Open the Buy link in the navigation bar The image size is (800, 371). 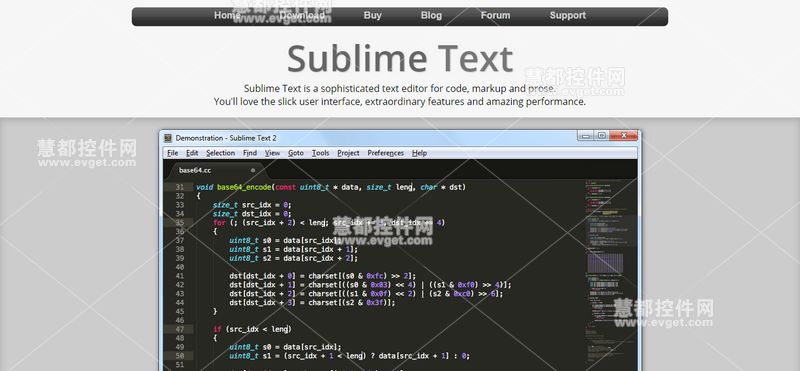[x=372, y=15]
